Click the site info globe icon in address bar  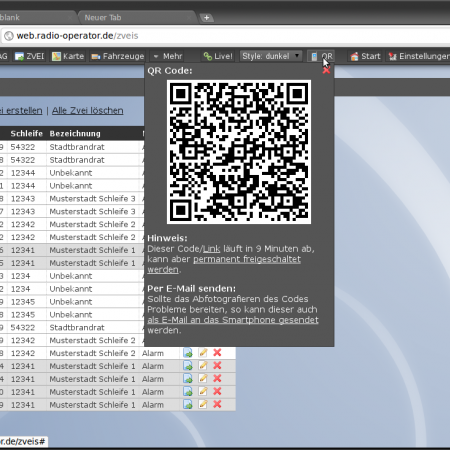(x=9, y=36)
